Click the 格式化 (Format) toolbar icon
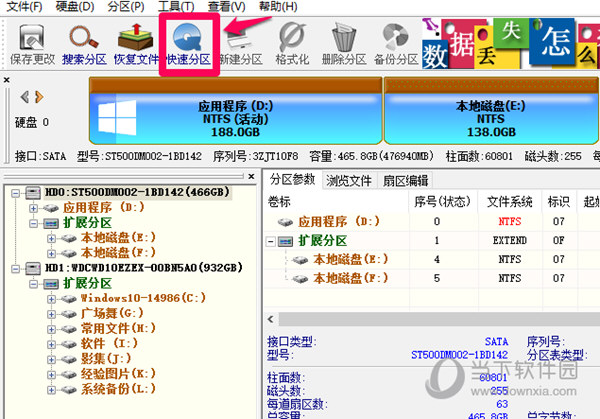 (294, 42)
